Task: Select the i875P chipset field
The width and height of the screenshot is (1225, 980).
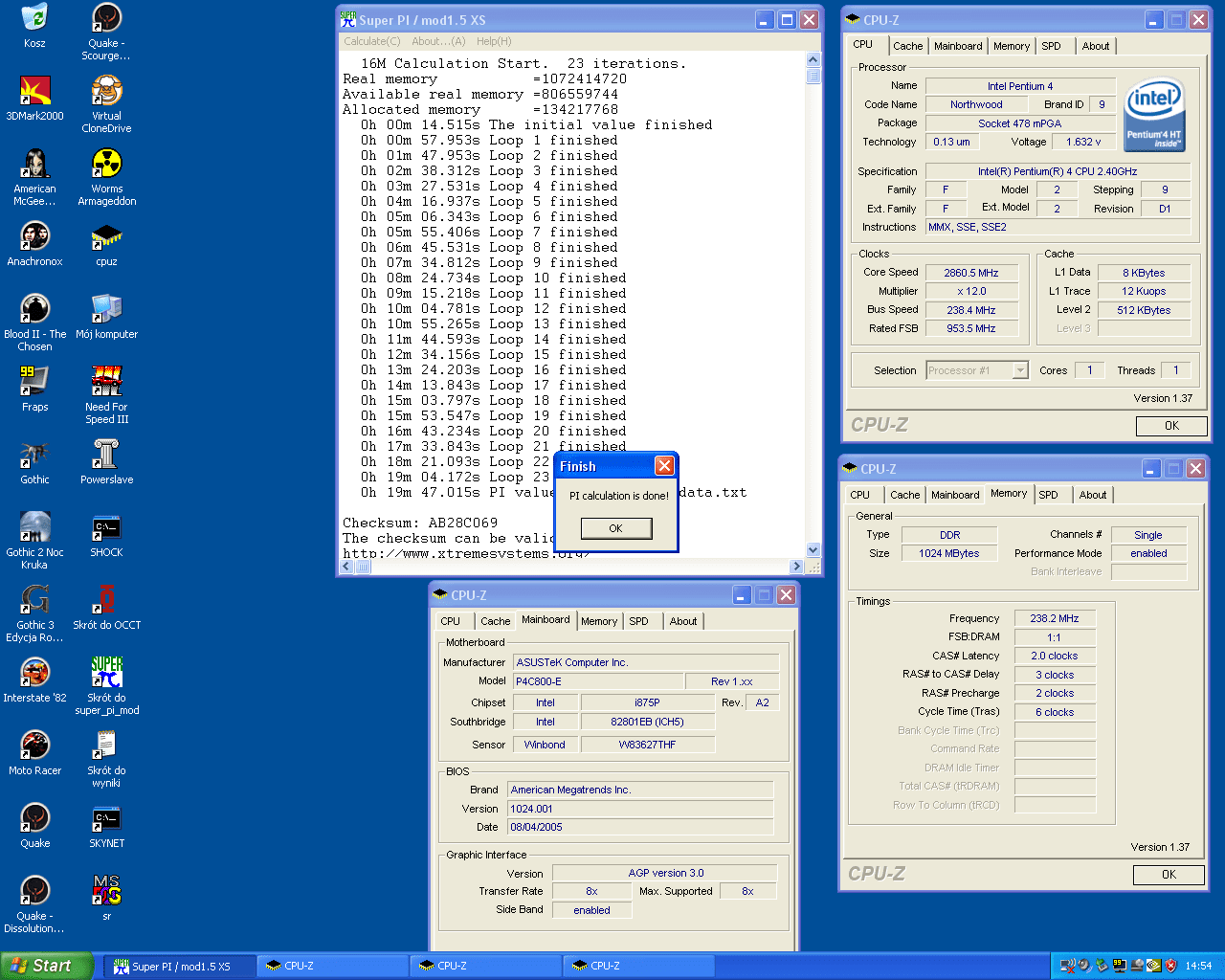Action: coord(647,702)
